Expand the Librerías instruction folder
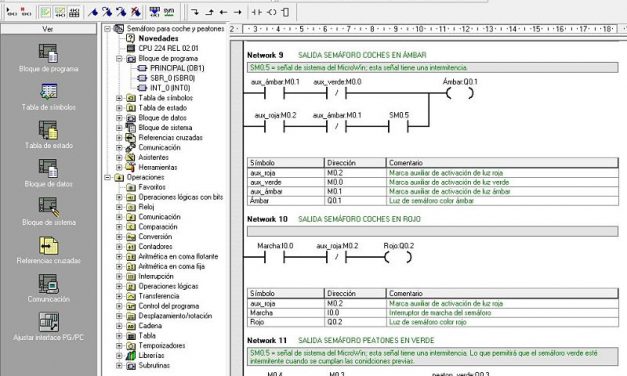The image size is (627, 376). pos(119,356)
